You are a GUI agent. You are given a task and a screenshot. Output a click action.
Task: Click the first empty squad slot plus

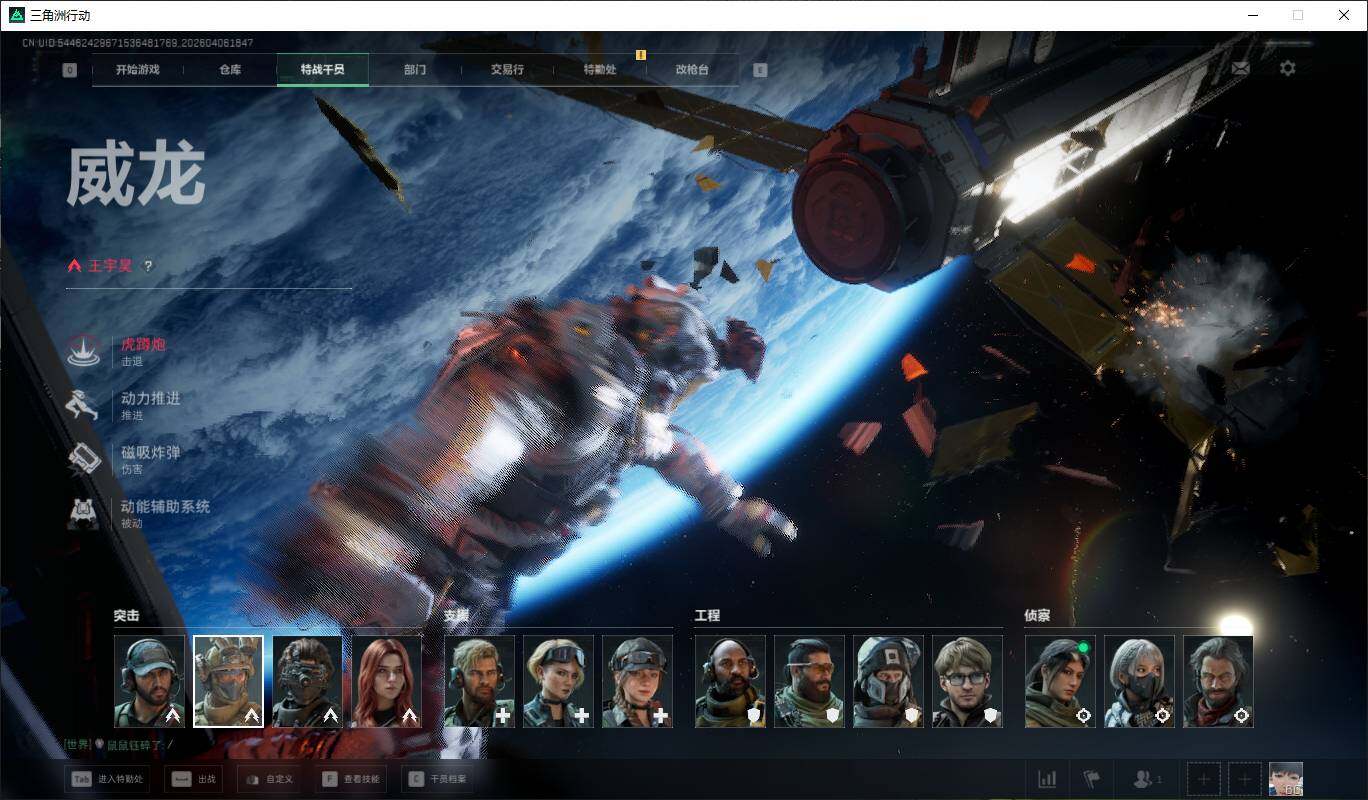(x=1204, y=779)
